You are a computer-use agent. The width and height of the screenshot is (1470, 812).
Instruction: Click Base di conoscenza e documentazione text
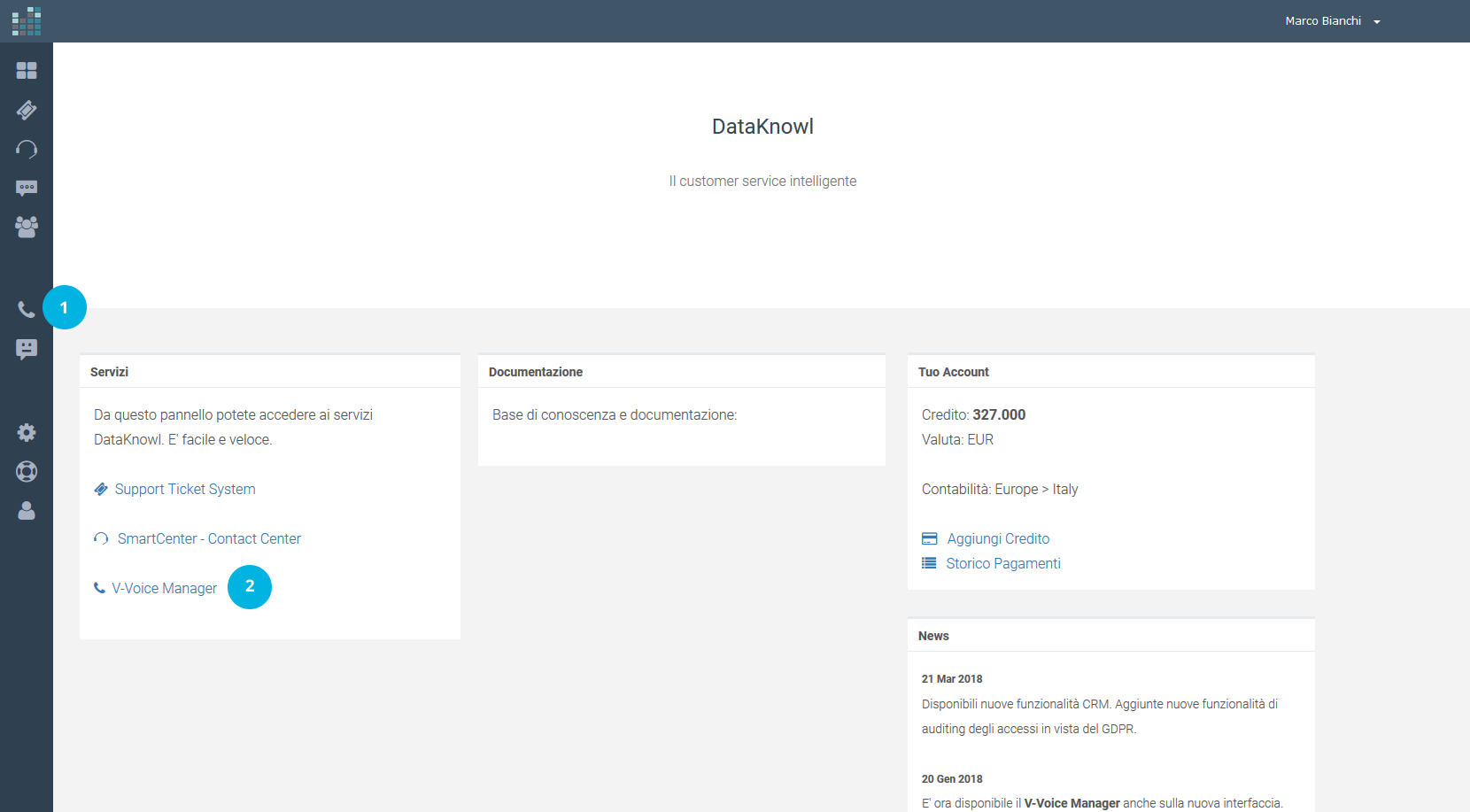point(615,414)
